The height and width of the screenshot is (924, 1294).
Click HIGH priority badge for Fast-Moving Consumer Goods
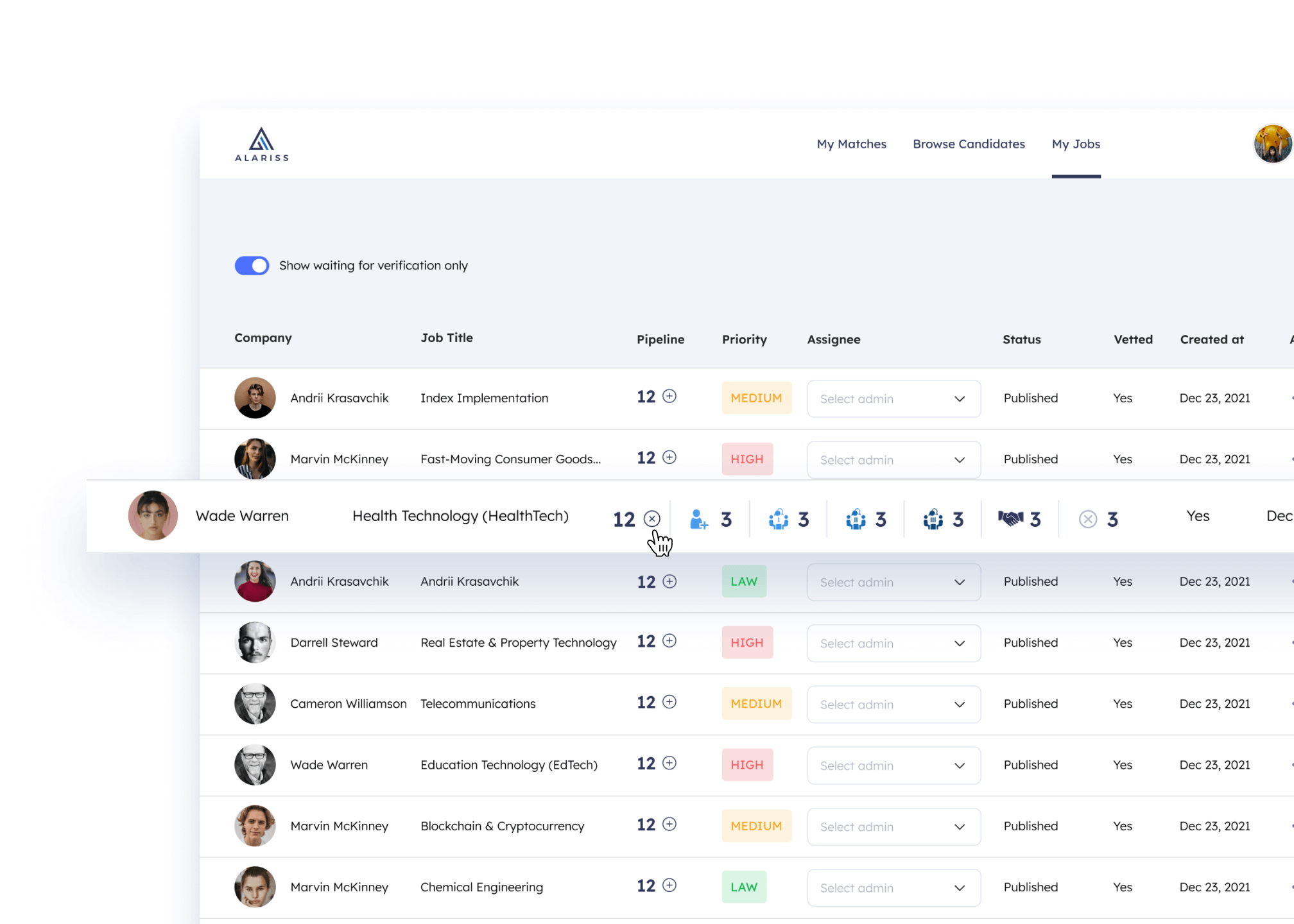(747, 459)
